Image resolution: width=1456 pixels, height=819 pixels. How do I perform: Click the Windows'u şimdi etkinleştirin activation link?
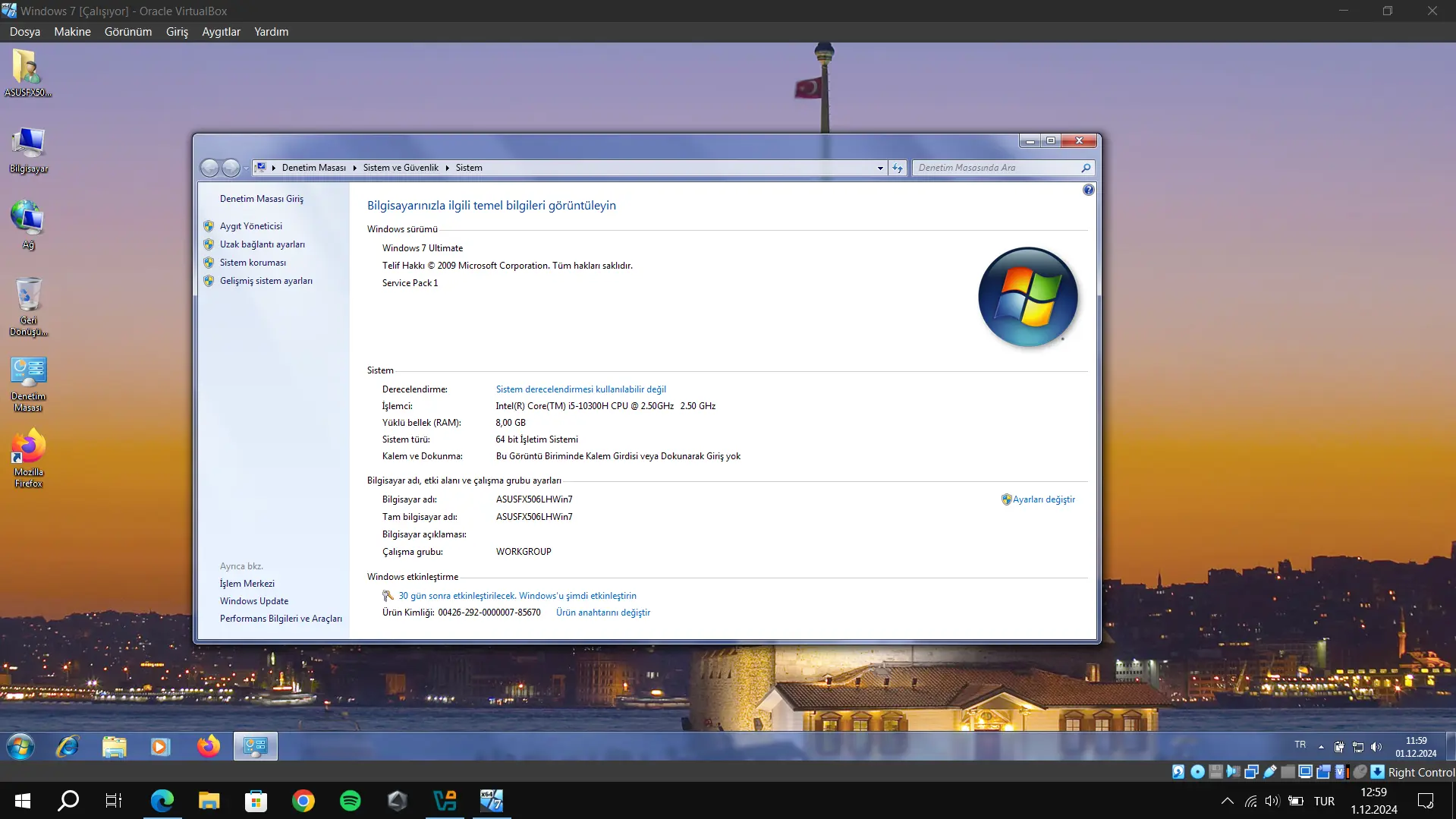(577, 596)
